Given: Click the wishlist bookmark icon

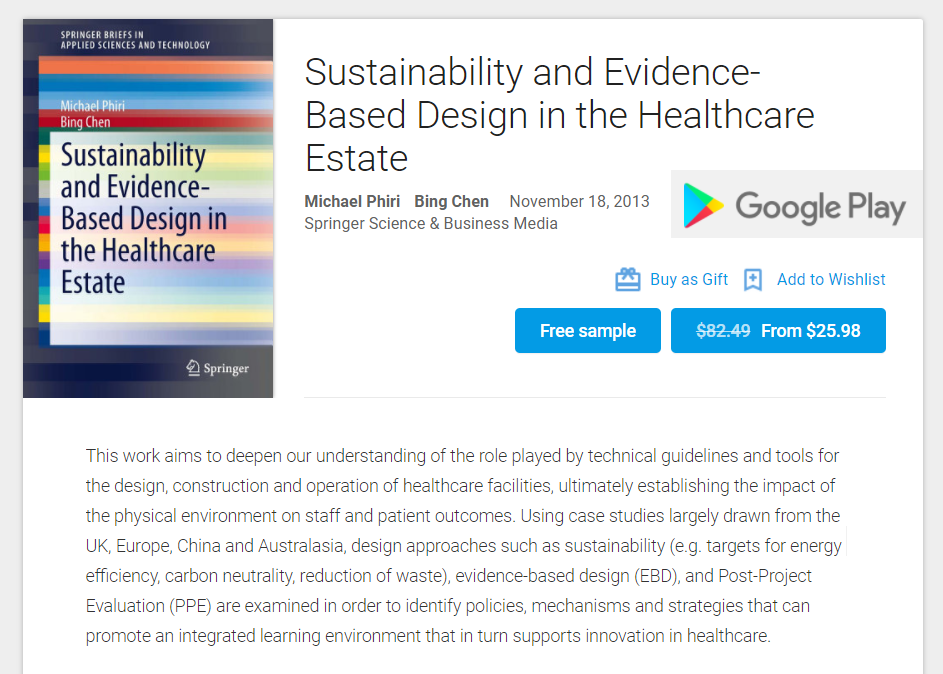Looking at the screenshot, I should (753, 280).
